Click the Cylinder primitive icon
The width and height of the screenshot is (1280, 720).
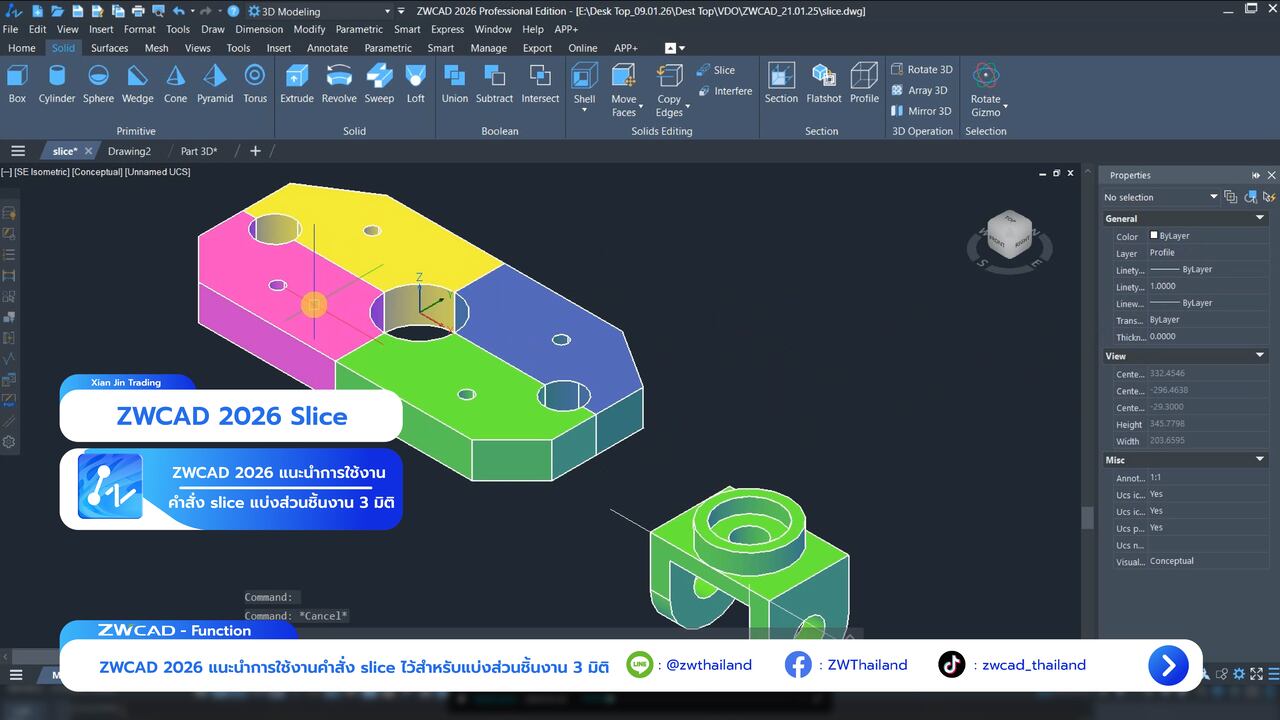[x=57, y=83]
